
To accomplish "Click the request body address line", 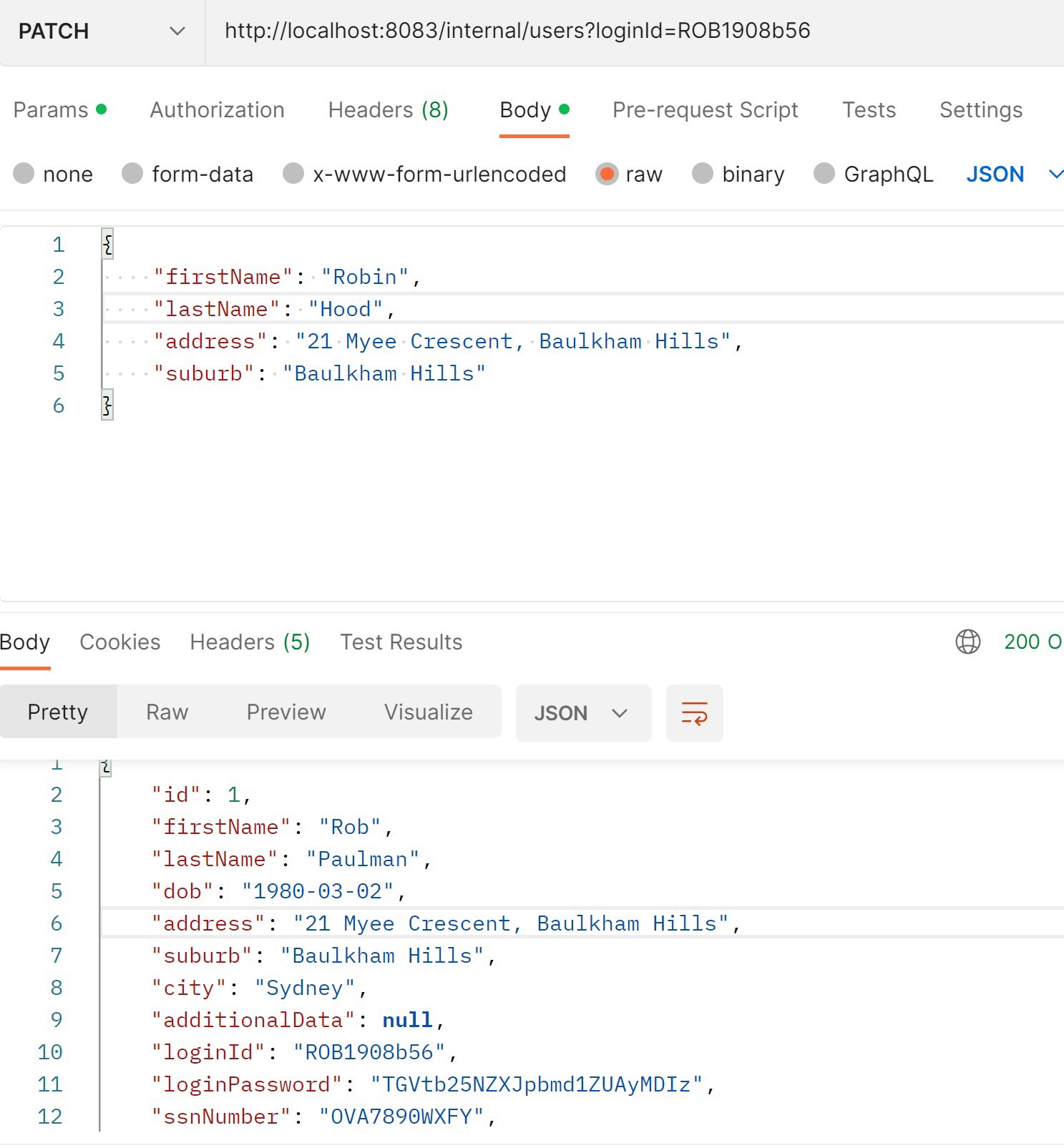I will 448,341.
